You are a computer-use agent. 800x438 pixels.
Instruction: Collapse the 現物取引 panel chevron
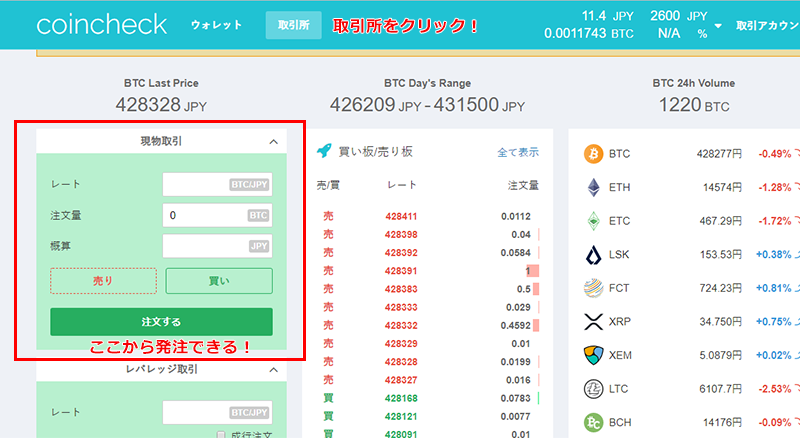tap(273, 142)
